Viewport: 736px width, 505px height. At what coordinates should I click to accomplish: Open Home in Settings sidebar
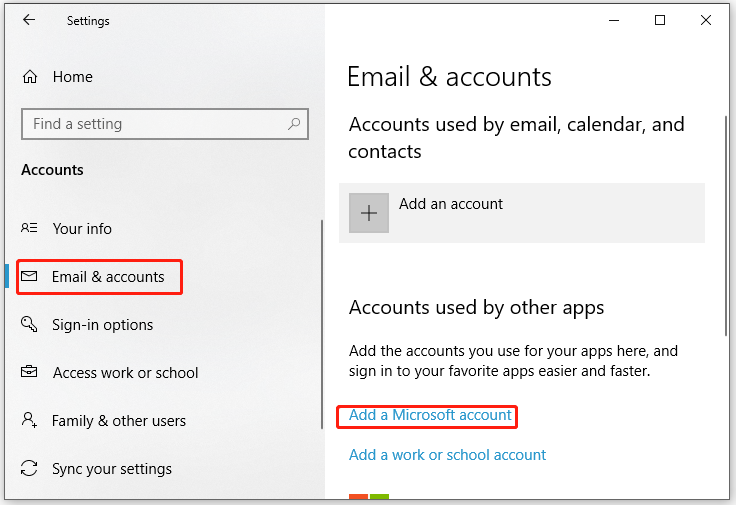pos(73,77)
